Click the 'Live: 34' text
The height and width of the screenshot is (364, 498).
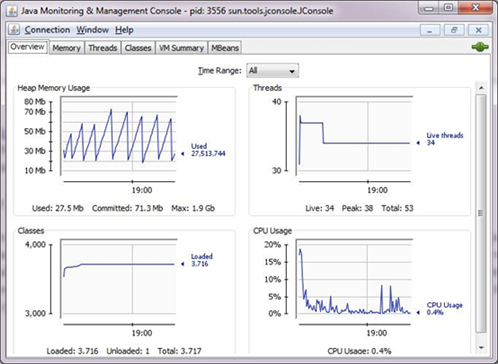point(320,208)
